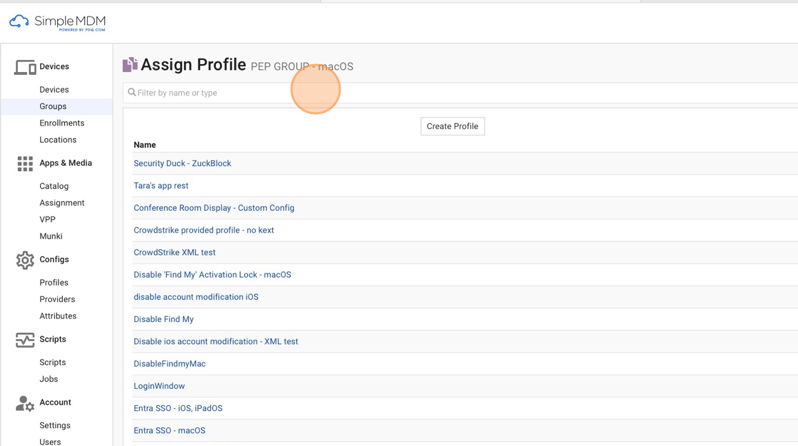Image resolution: width=798 pixels, height=446 pixels.
Task: Open Assignment in the sidebar
Action: (62, 203)
